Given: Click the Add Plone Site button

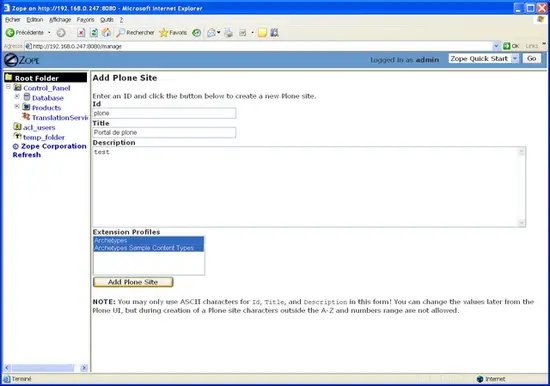Looking at the screenshot, I should point(133,282).
